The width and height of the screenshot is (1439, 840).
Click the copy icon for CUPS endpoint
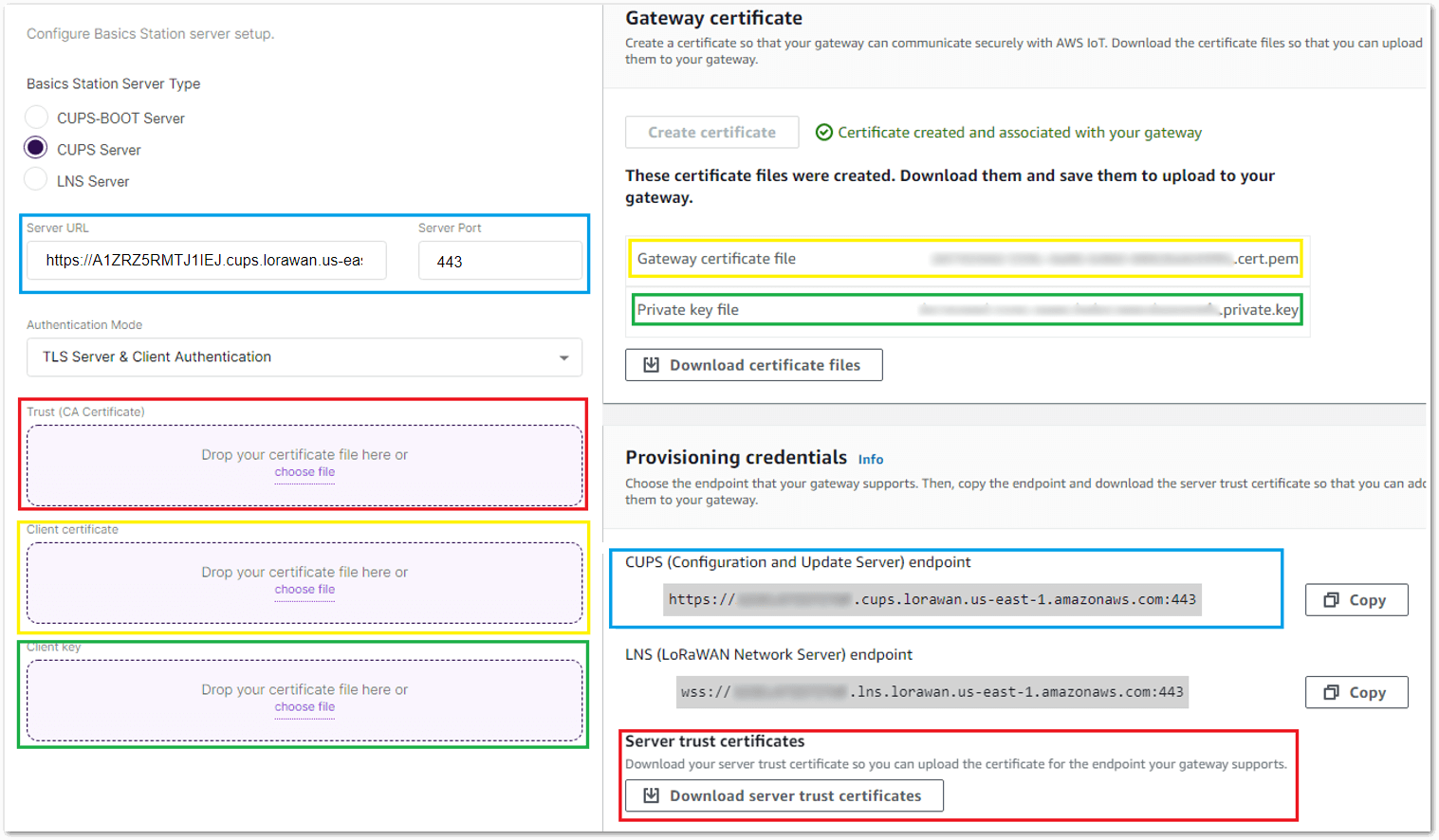point(1332,600)
